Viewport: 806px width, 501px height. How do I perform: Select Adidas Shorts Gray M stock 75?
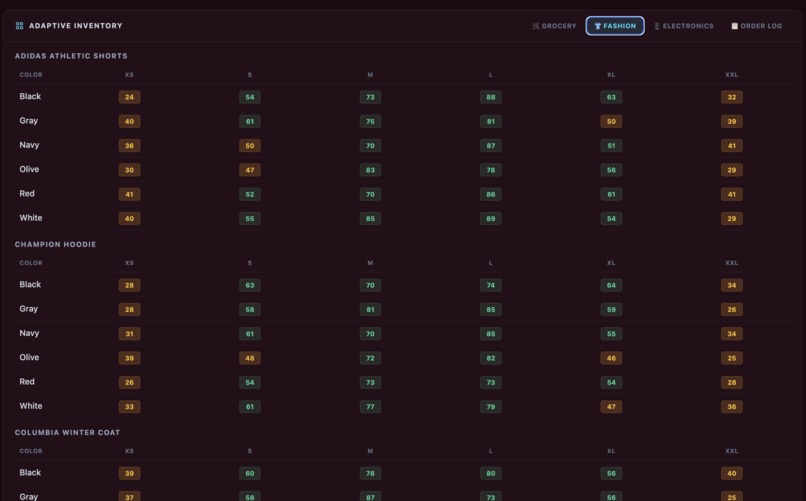click(370, 121)
